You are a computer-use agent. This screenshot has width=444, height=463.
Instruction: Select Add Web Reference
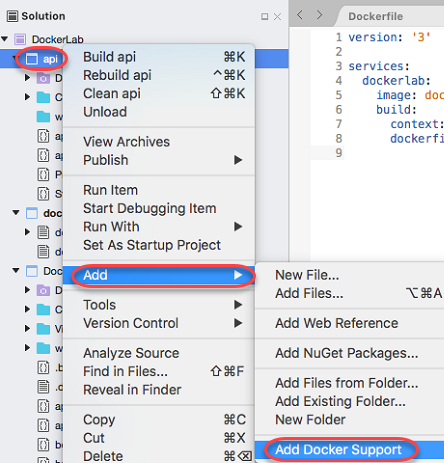pos(350,323)
